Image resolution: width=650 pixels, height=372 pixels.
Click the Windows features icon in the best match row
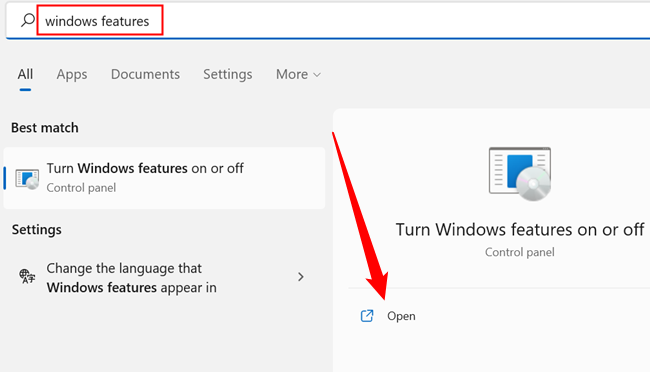(27, 179)
